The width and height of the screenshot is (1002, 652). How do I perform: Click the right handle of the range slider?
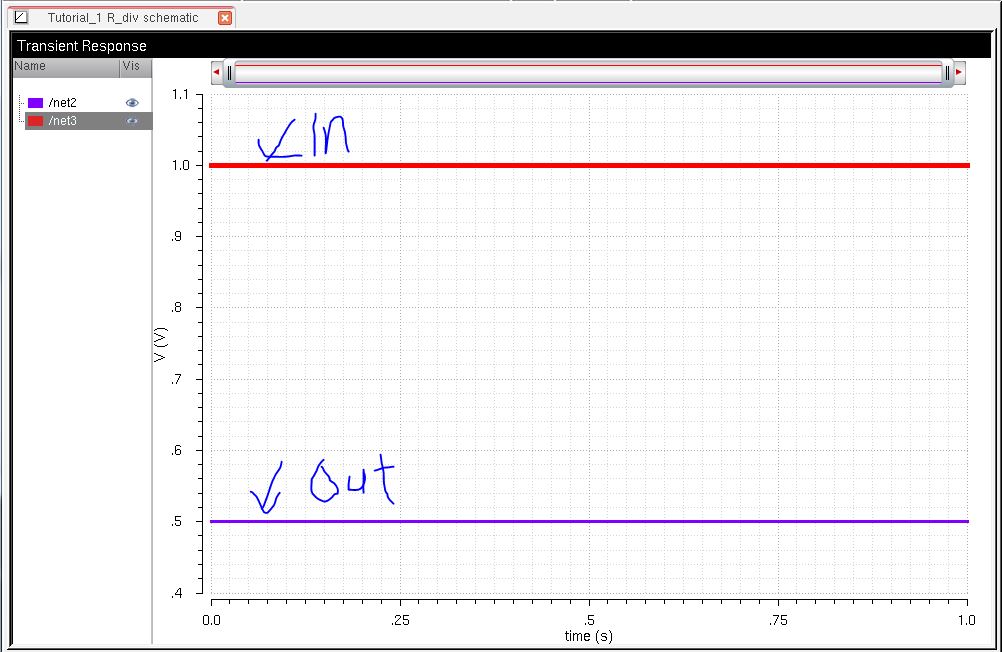click(x=947, y=73)
